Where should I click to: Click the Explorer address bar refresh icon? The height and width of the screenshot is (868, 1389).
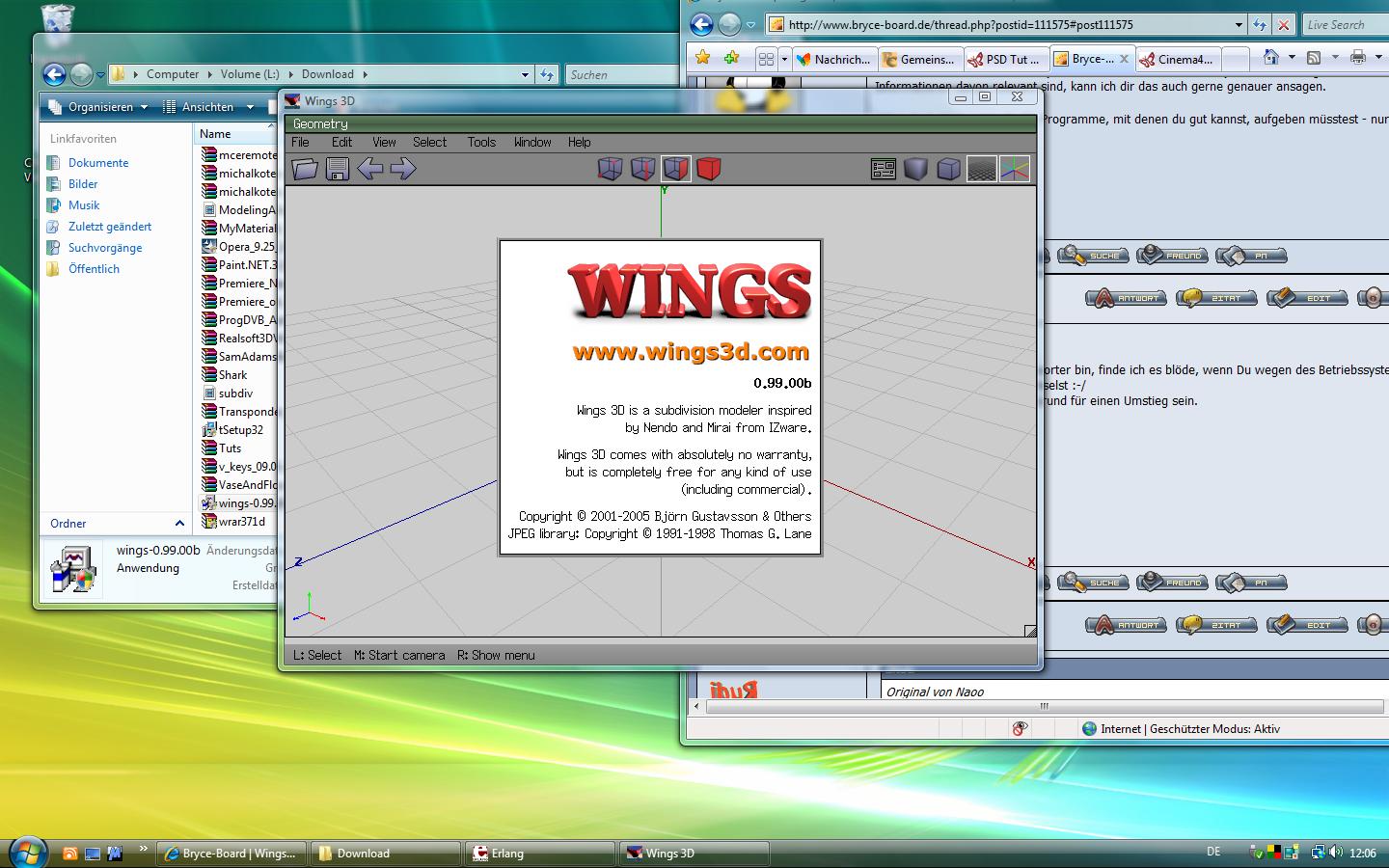pos(547,74)
